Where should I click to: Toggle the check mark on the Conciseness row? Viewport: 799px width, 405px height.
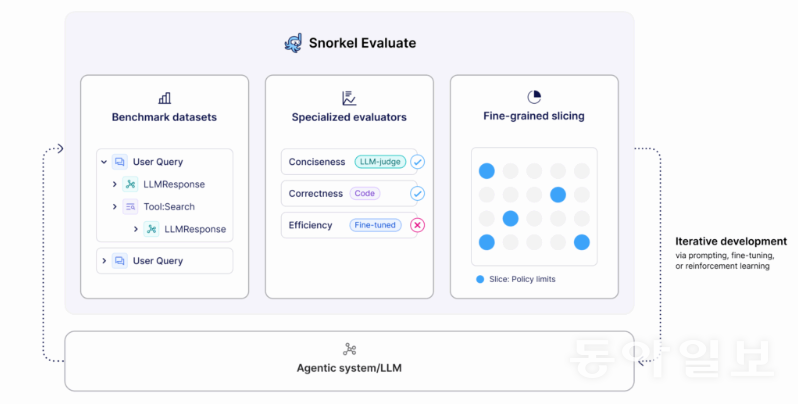[417, 162]
